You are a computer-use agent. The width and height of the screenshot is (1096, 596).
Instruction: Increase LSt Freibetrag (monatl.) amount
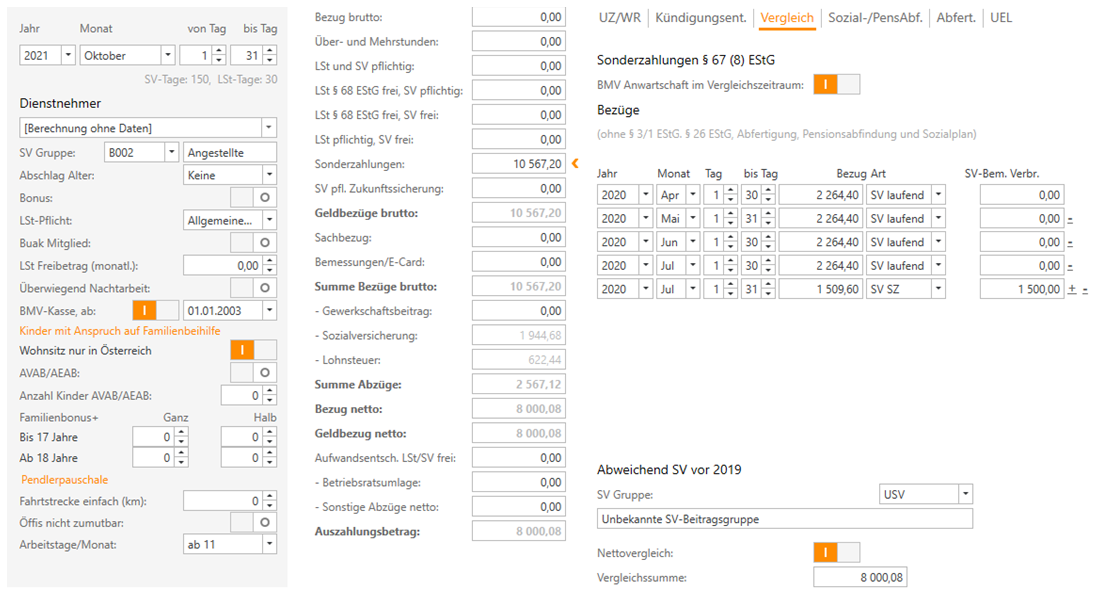[270, 261]
